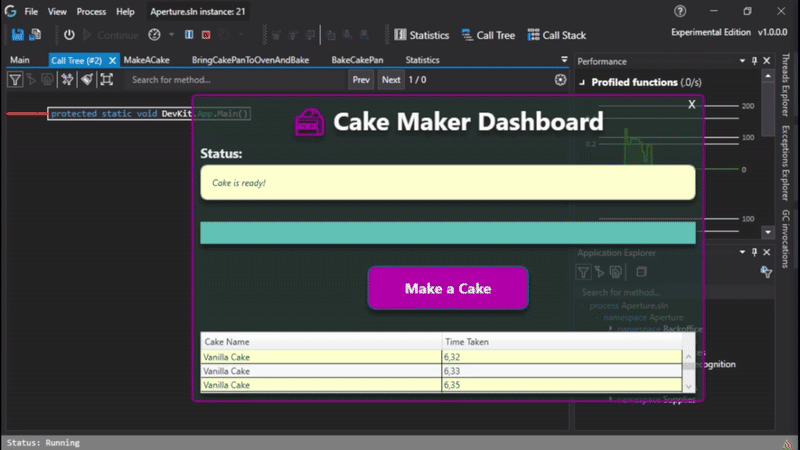Open the dropdown next to the clock icon
Image resolution: width=800 pixels, height=450 pixels.
[x=172, y=35]
